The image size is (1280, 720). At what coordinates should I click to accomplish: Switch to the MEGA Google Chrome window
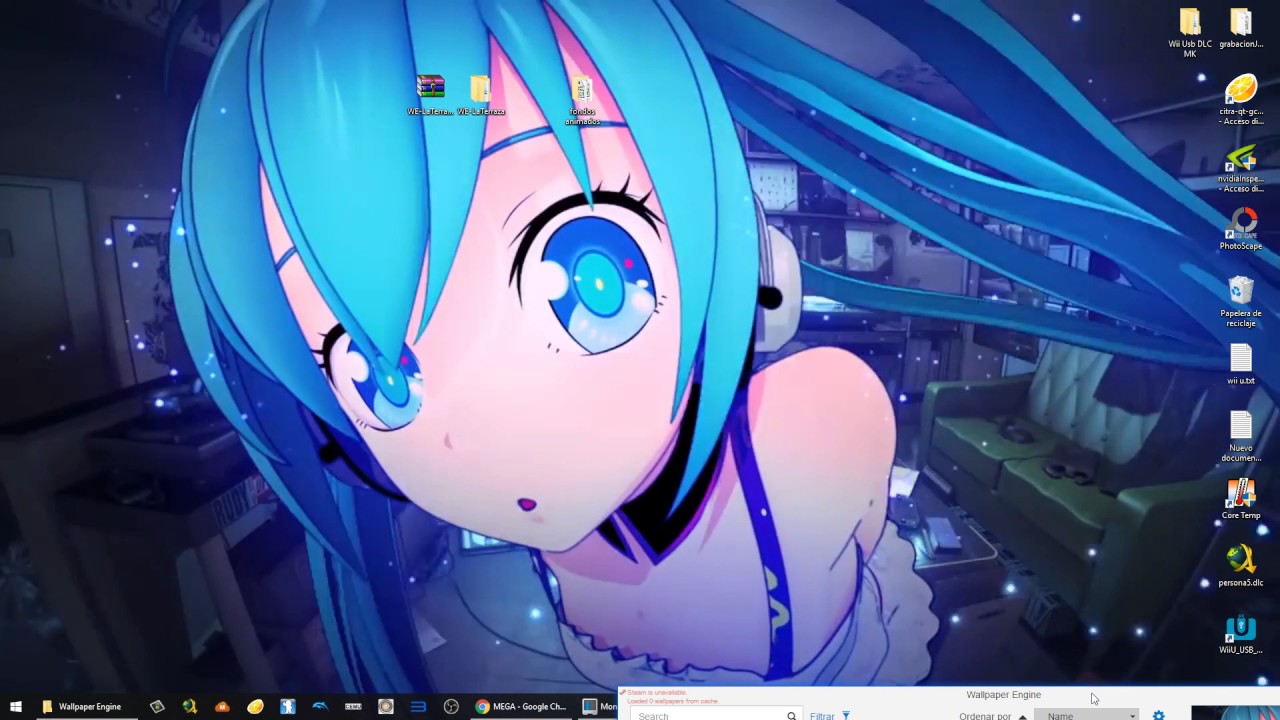coord(520,707)
